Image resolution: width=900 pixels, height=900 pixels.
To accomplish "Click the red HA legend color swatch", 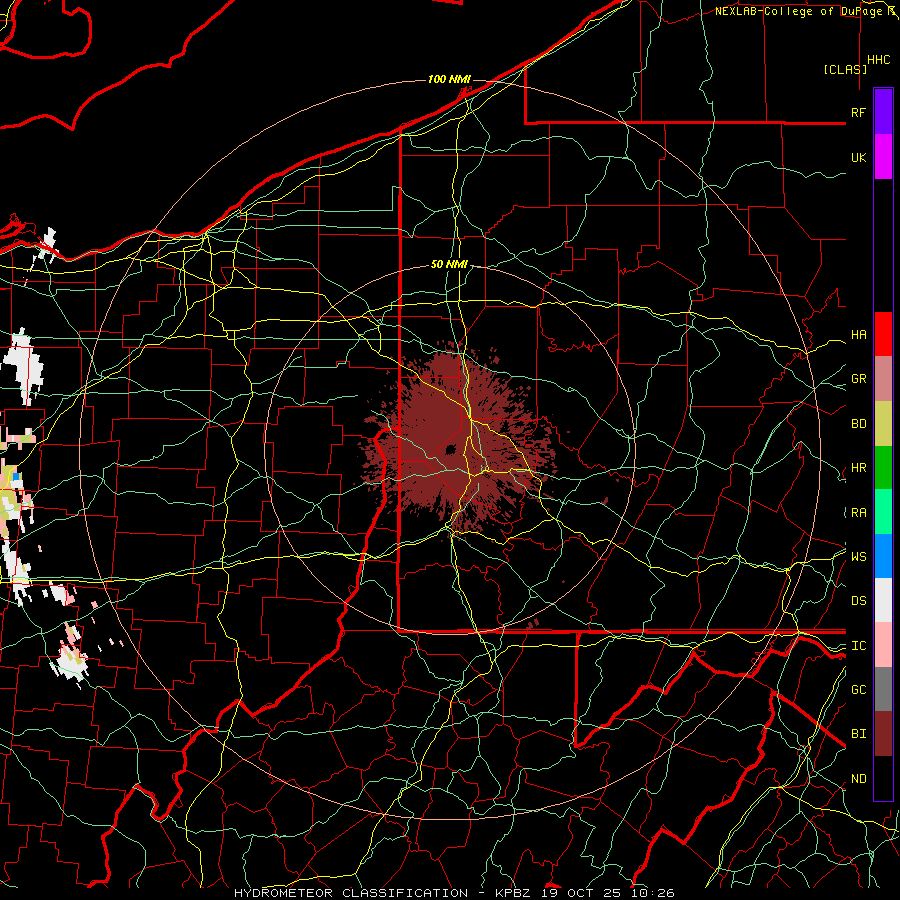I will 883,334.
